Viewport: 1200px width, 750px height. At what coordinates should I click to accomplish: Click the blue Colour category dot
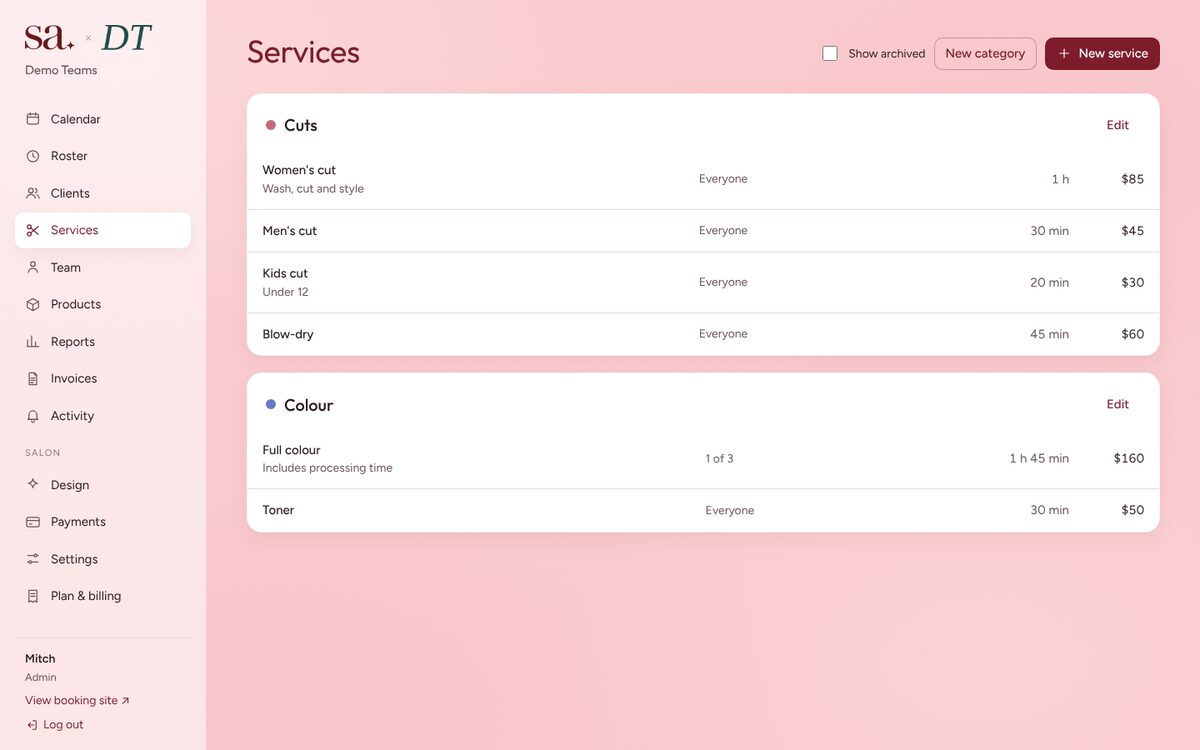tap(271, 405)
